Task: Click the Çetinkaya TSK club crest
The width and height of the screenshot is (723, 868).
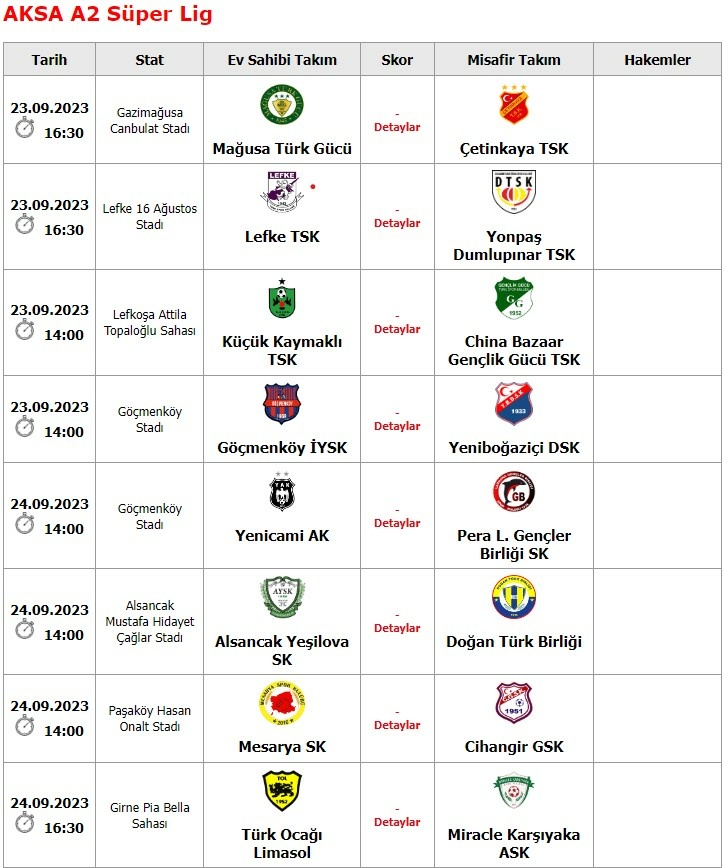Action: click(514, 105)
